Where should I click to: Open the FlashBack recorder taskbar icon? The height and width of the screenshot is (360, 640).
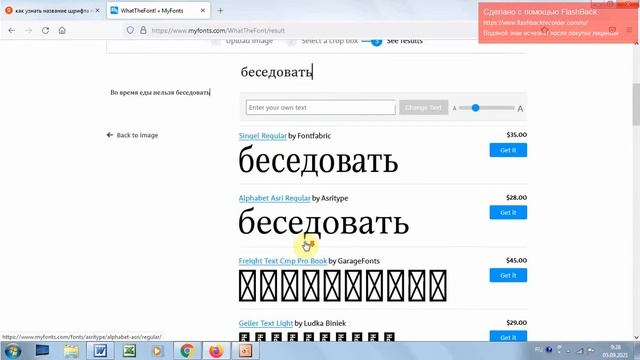point(245,351)
